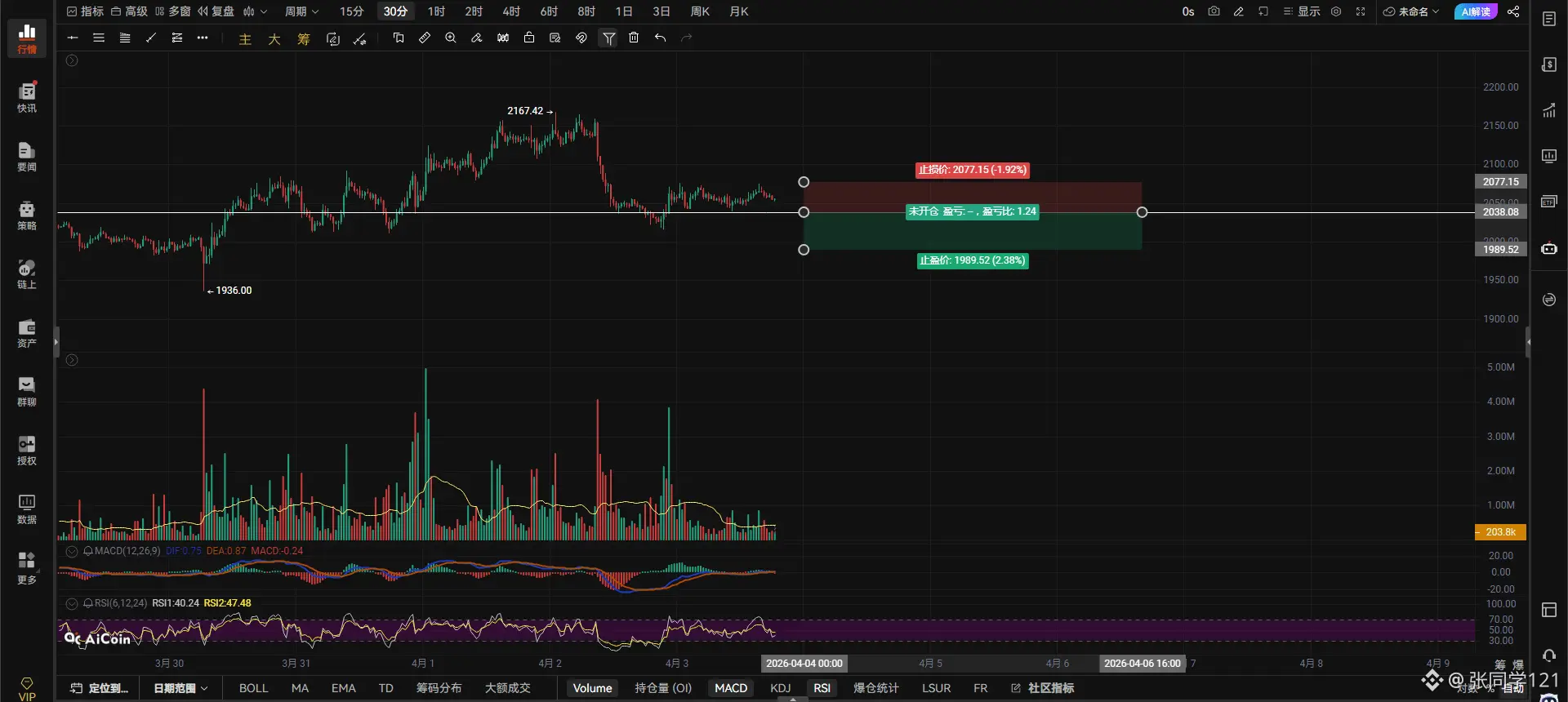This screenshot has width=1568, height=702.
Task: Collapse the volume chart pane
Action: [x=72, y=360]
